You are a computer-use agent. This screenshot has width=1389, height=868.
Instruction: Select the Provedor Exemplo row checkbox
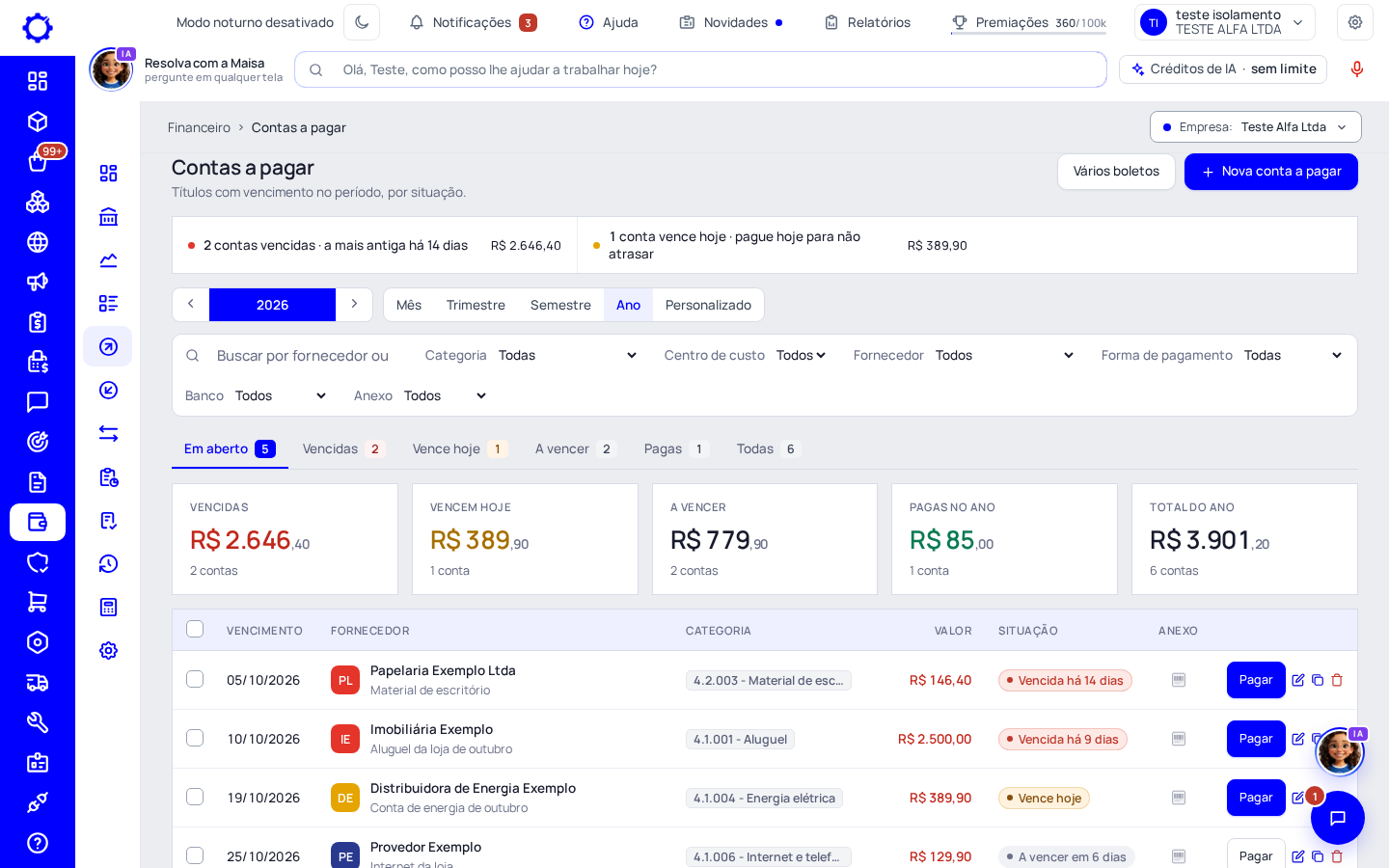195,855
